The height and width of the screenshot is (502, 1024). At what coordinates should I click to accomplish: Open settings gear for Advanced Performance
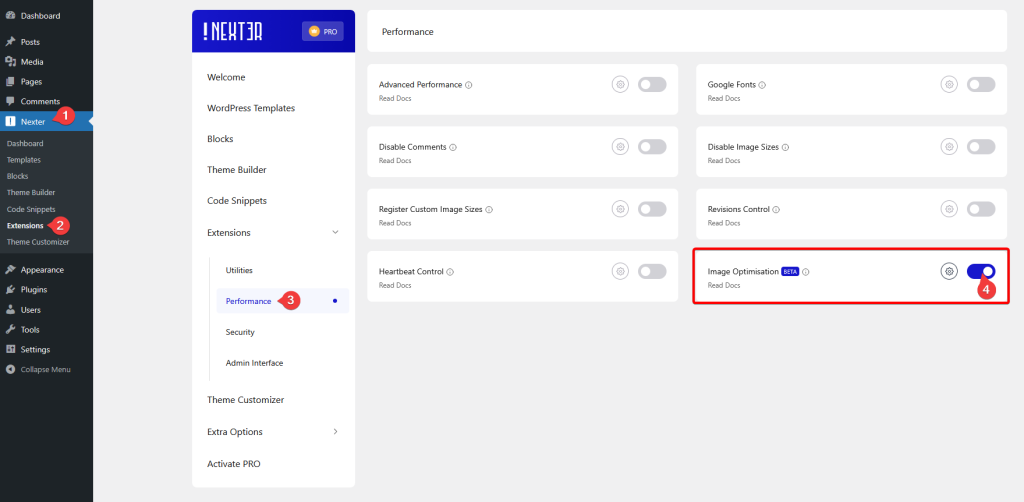(620, 85)
